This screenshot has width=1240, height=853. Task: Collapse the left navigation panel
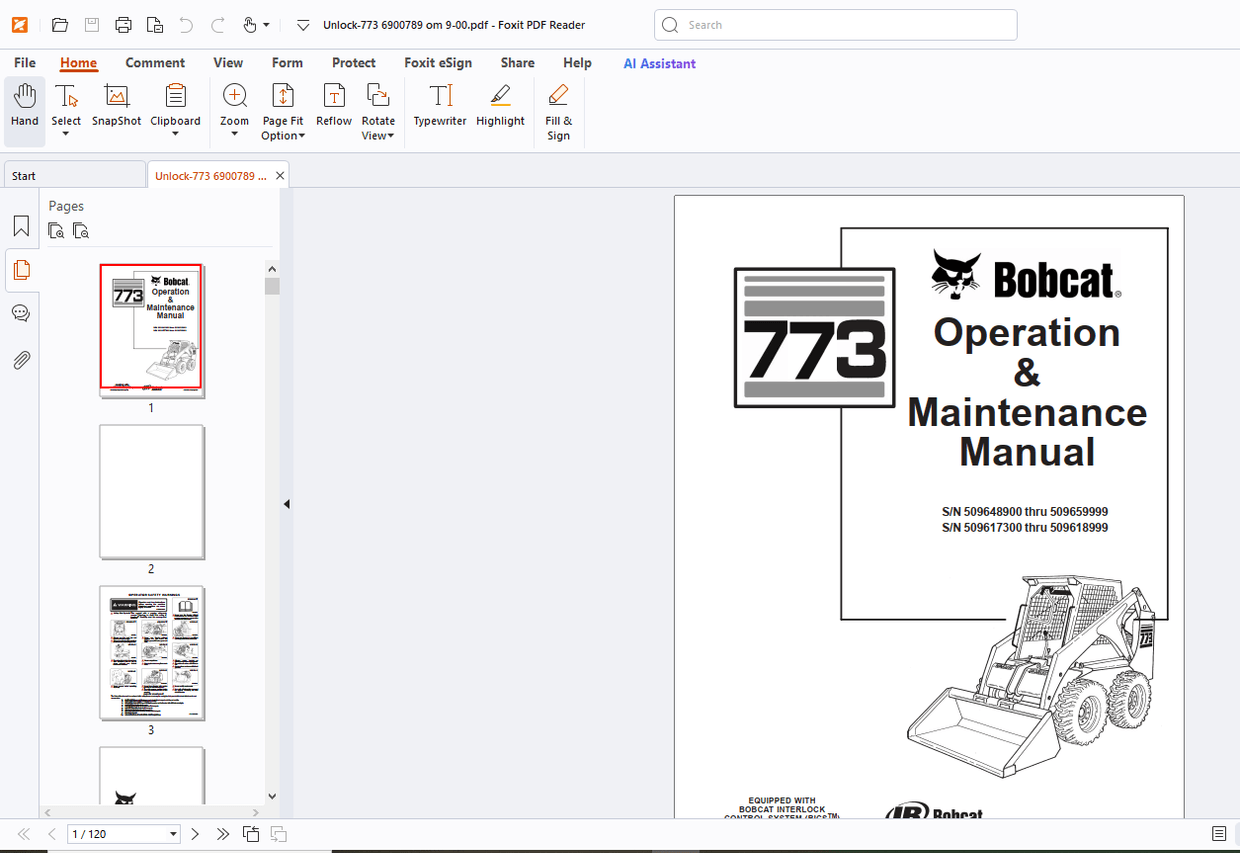click(286, 503)
